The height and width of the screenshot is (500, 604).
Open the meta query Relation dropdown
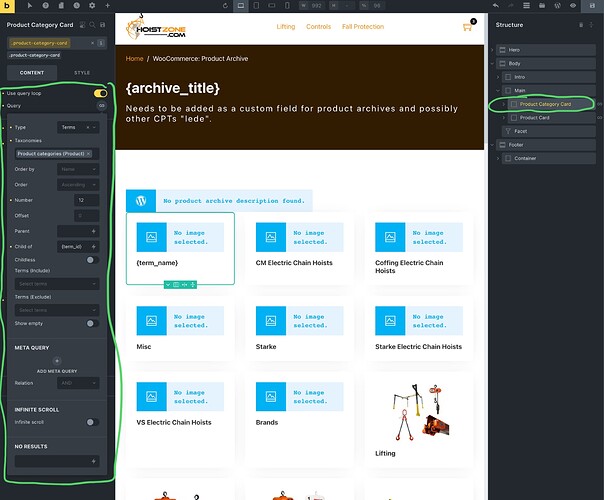coord(78,383)
